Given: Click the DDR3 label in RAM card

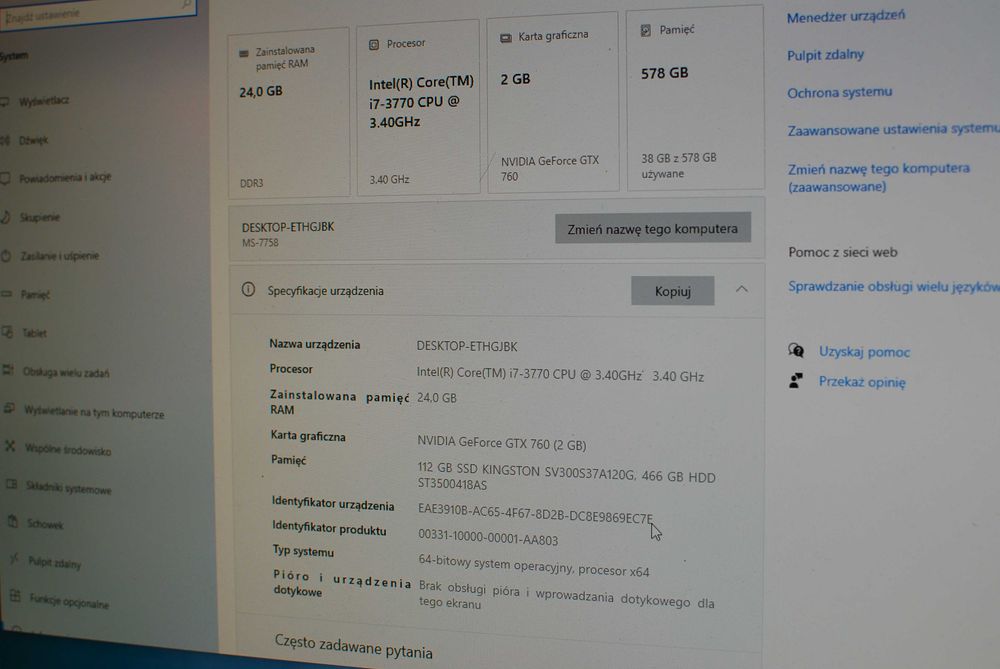Looking at the screenshot, I should pos(251,183).
